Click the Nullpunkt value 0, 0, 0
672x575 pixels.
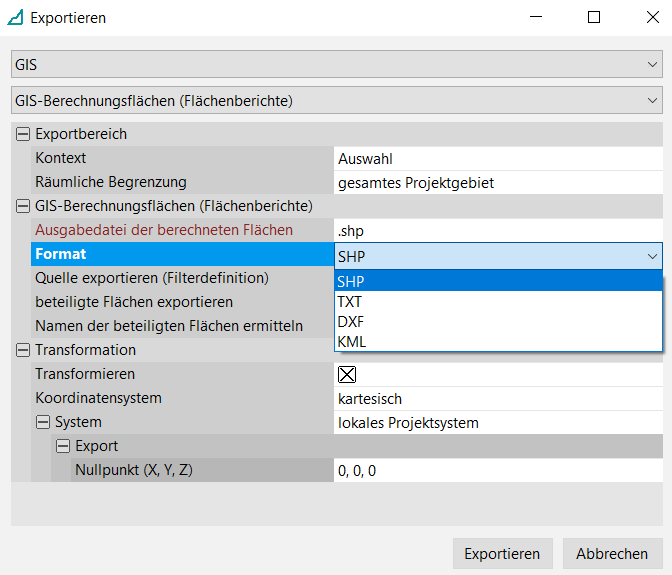[x=497, y=470]
